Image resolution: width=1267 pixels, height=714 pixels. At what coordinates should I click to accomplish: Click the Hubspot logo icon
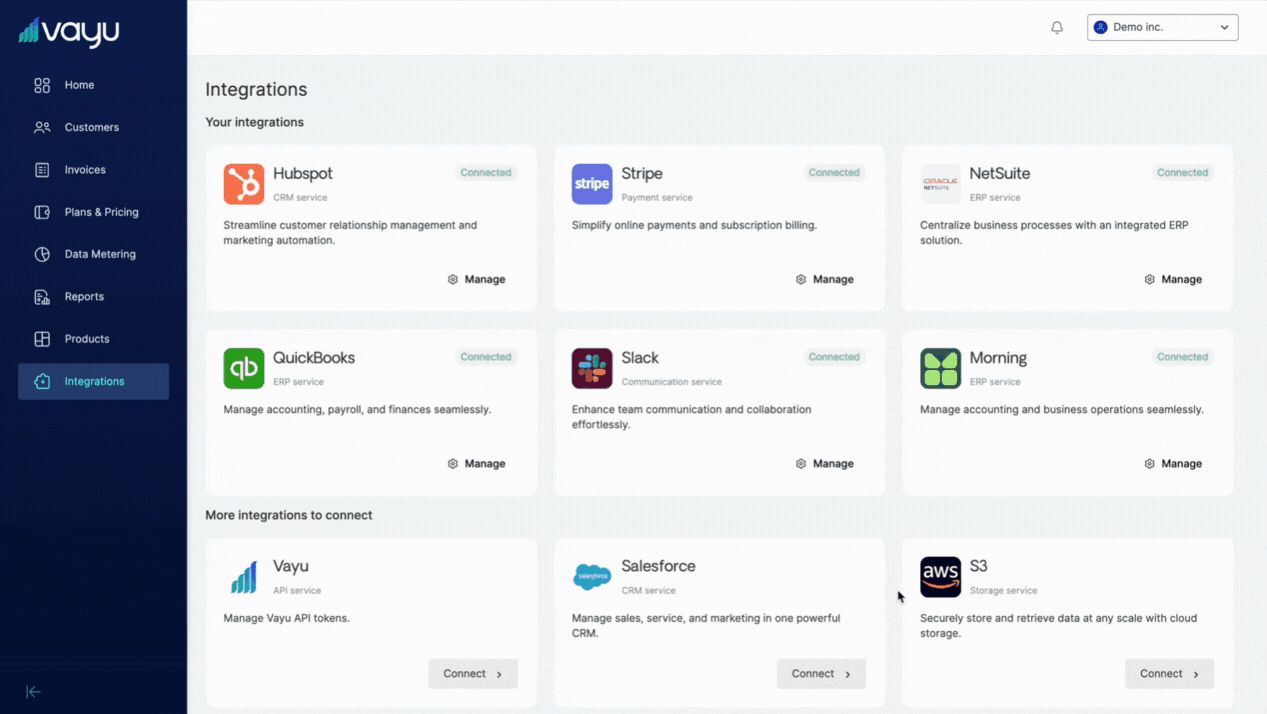click(244, 184)
